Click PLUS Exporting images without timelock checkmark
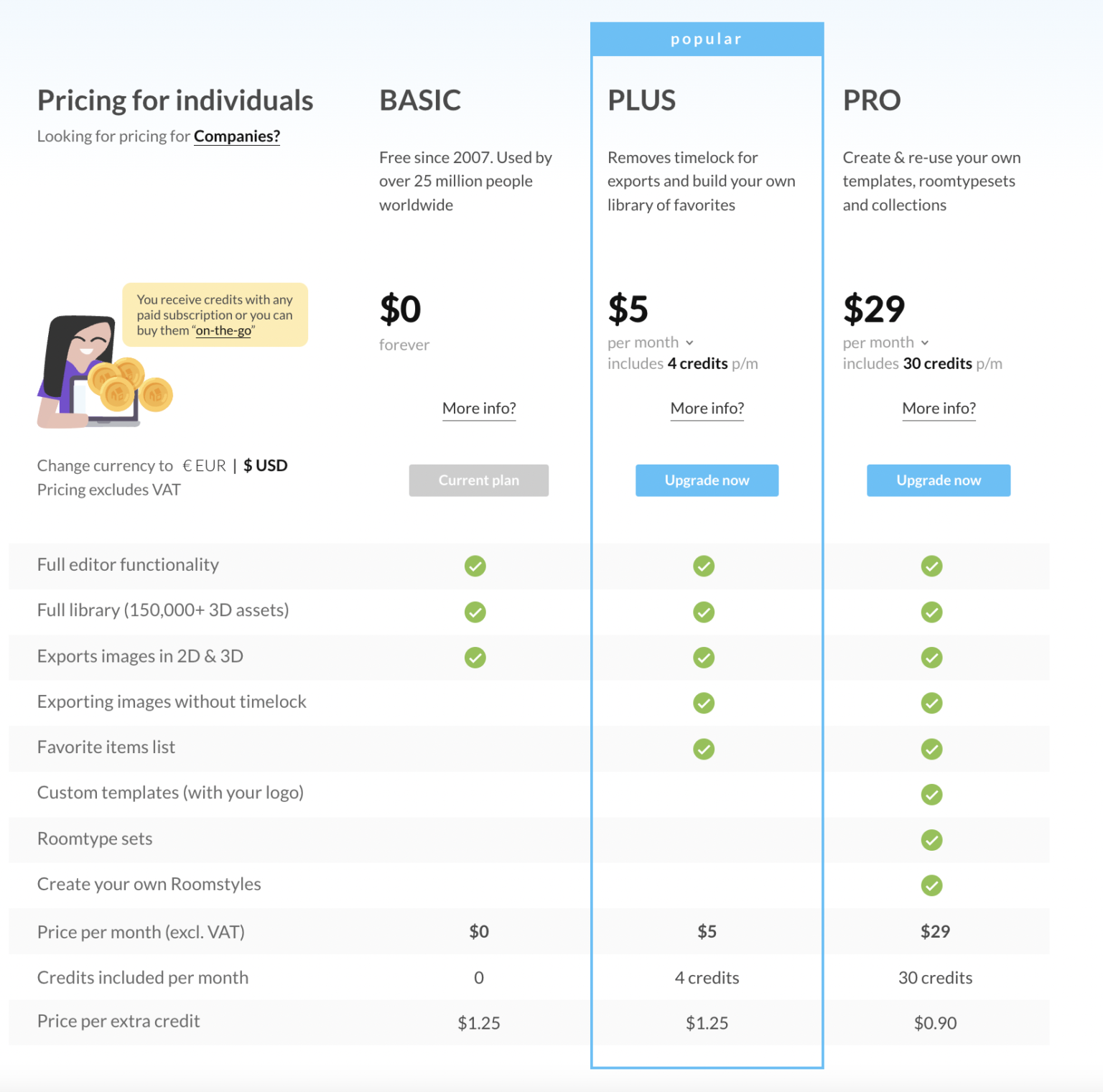This screenshot has height=1092, width=1103. (704, 703)
